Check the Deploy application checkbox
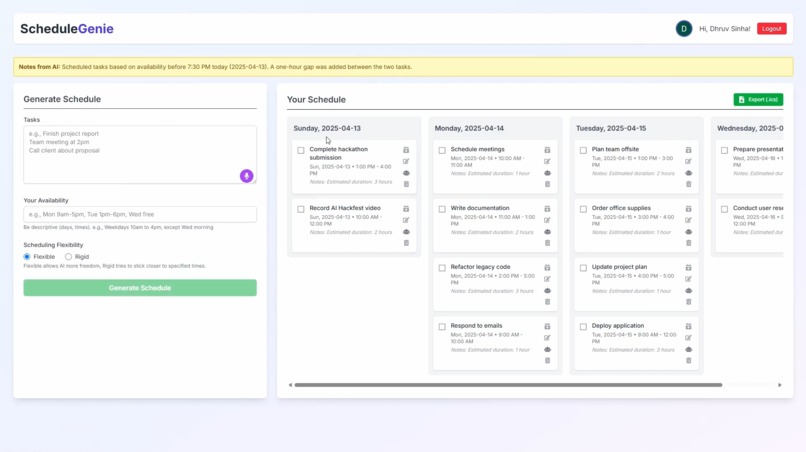This screenshot has width=806, height=452. click(583, 327)
